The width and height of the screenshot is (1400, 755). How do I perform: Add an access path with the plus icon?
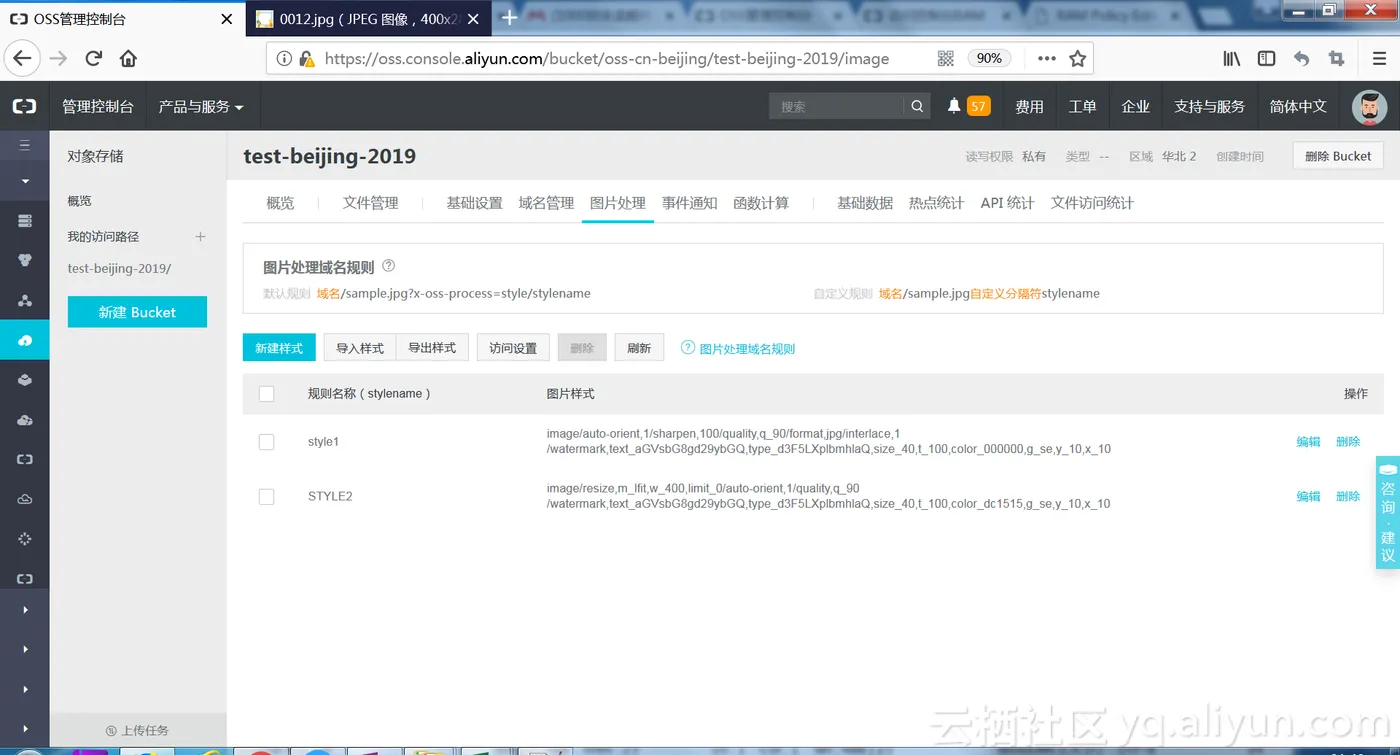tap(200, 237)
